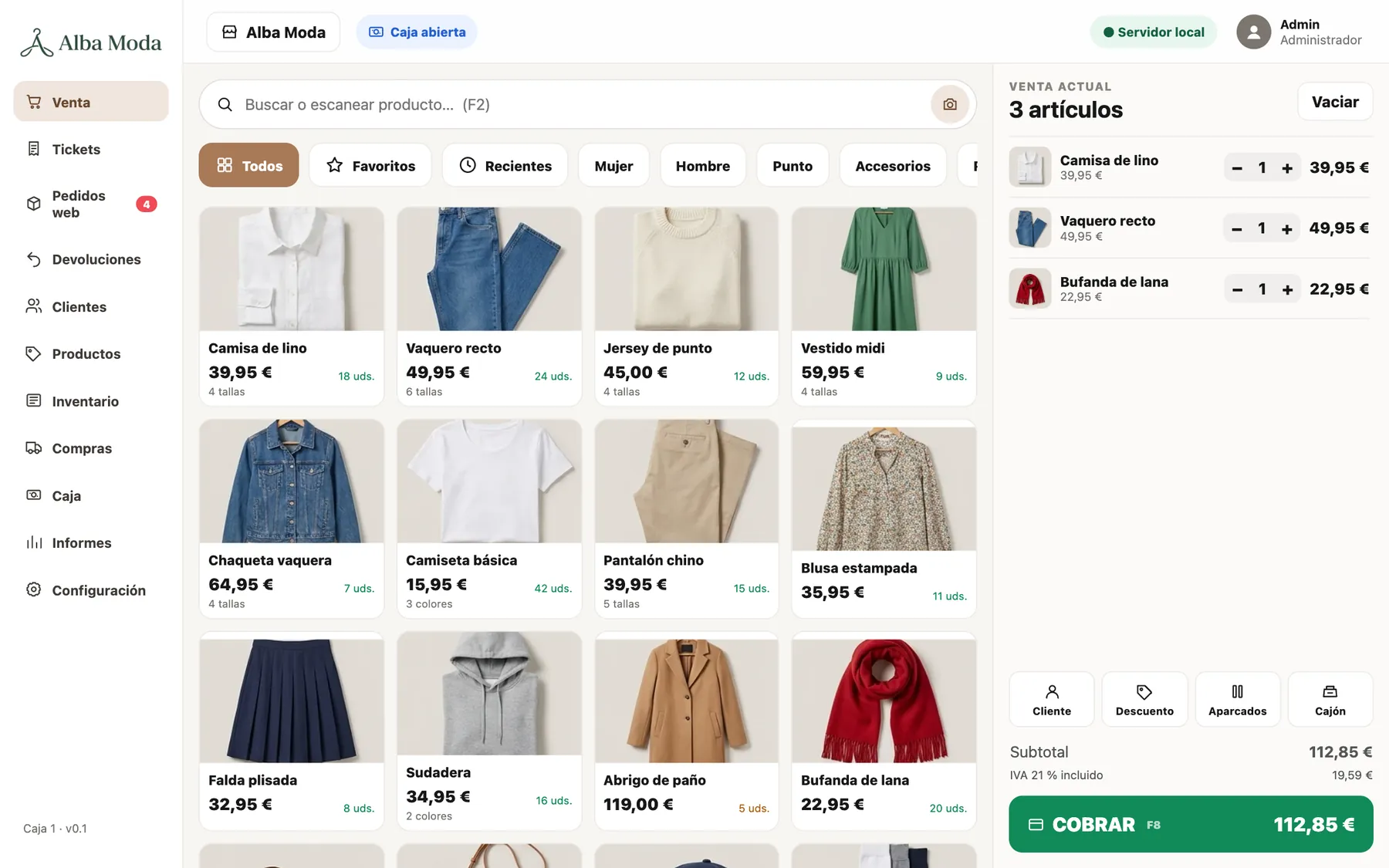Click the Alba Moda store button
Image resolution: width=1389 pixels, height=868 pixels.
(273, 32)
